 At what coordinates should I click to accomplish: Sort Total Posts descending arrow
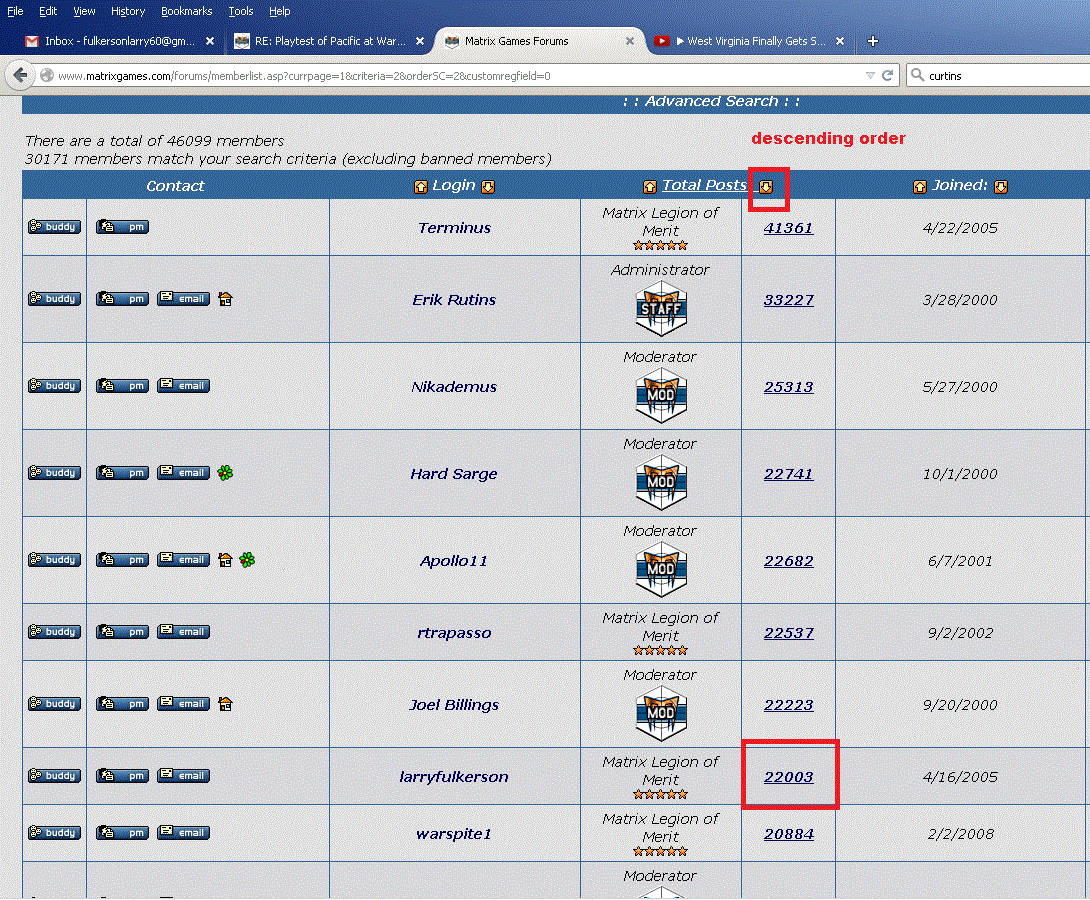click(766, 186)
